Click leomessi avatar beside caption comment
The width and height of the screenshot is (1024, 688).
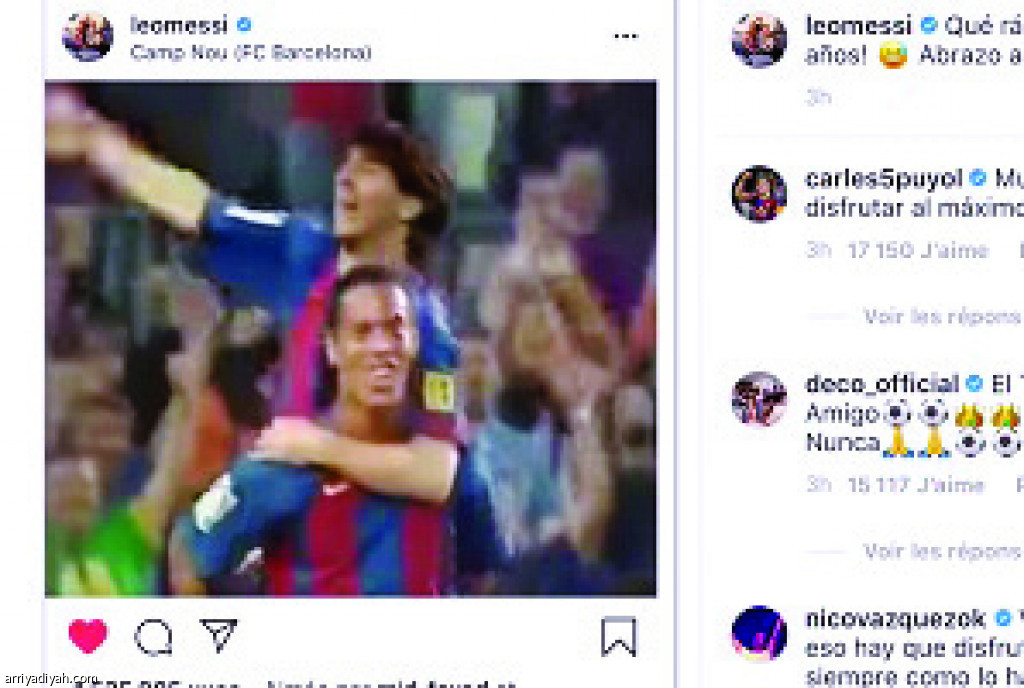pyautogui.click(x=759, y=39)
